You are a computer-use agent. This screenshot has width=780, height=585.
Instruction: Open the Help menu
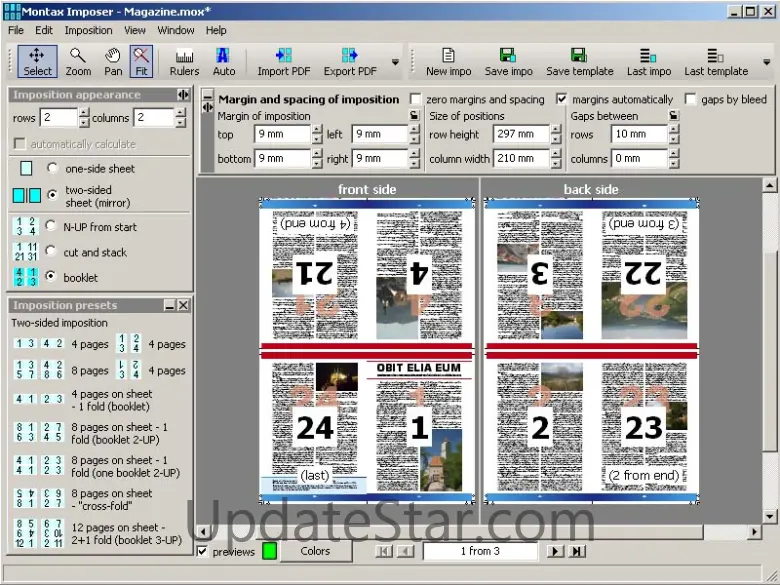click(216, 30)
